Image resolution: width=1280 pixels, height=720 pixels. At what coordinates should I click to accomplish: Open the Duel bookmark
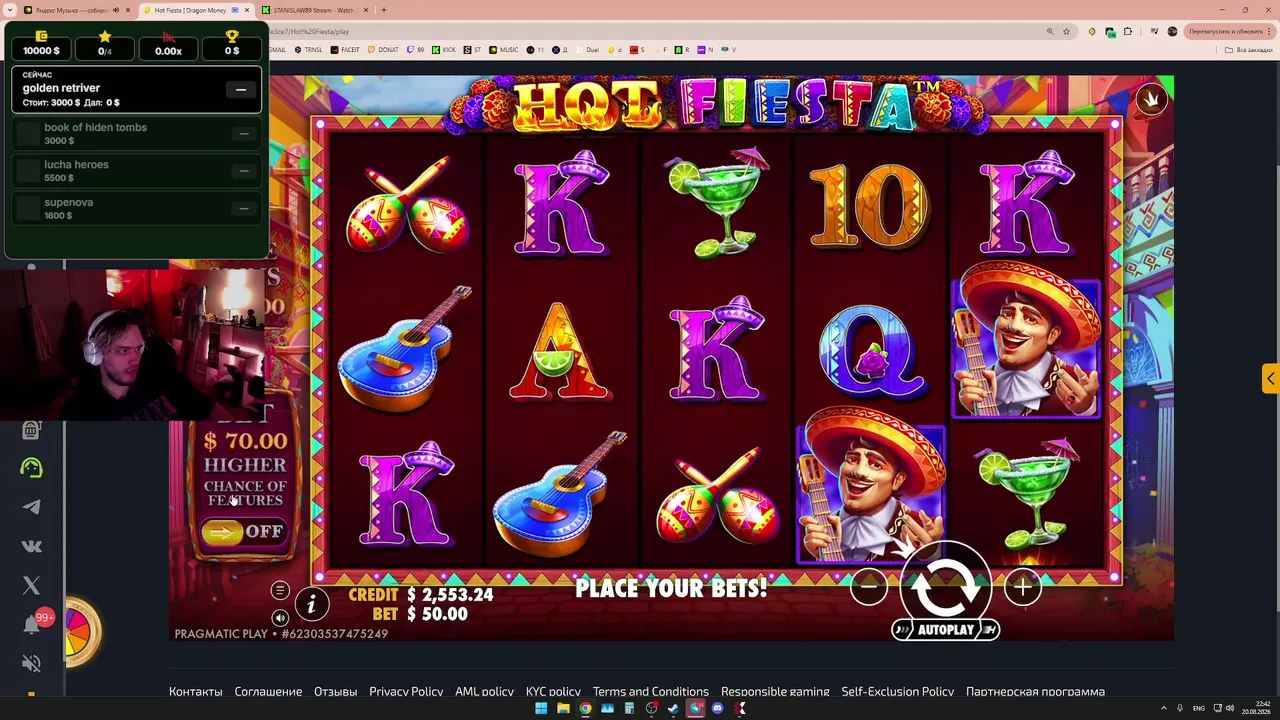click(588, 50)
